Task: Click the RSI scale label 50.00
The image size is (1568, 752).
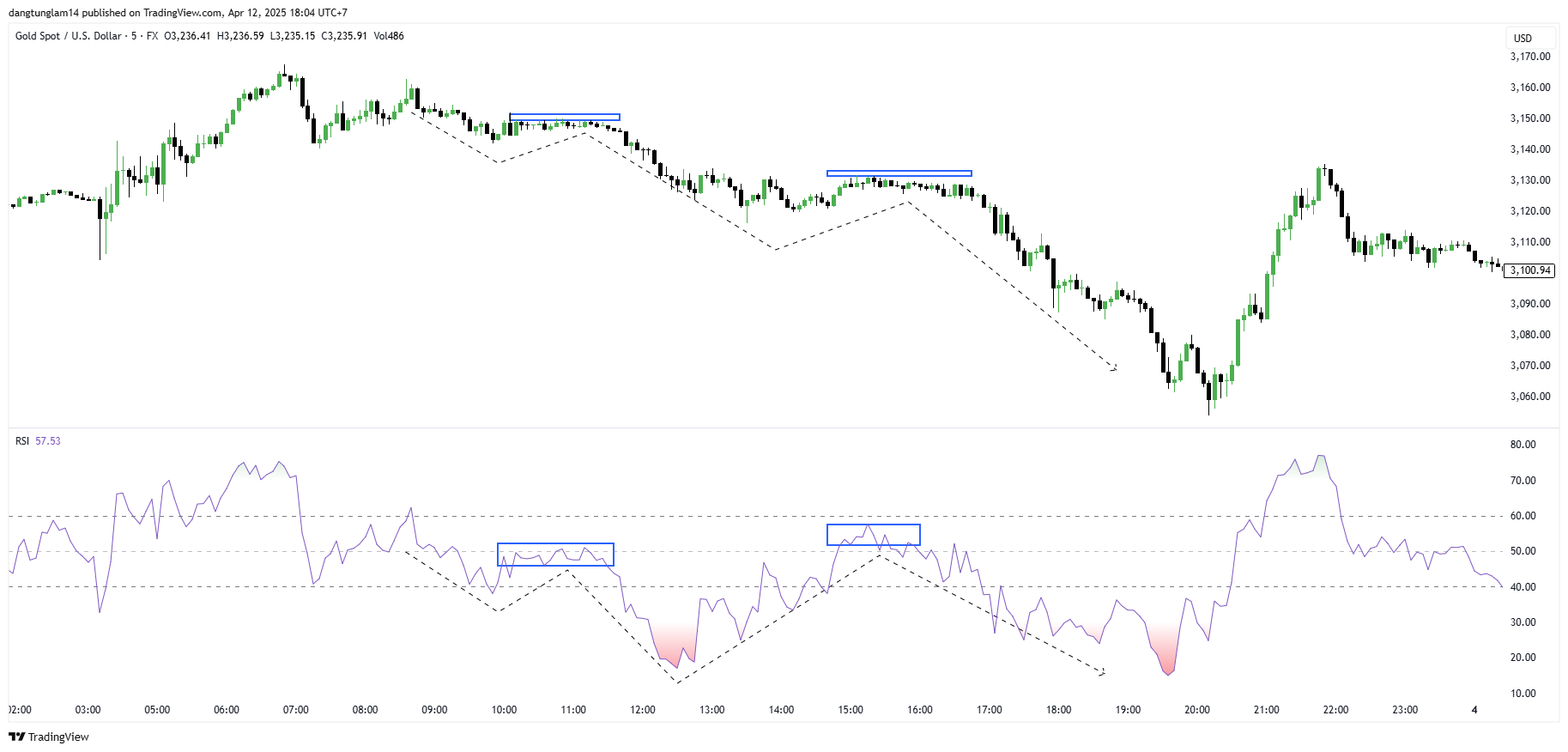Action: click(1523, 551)
